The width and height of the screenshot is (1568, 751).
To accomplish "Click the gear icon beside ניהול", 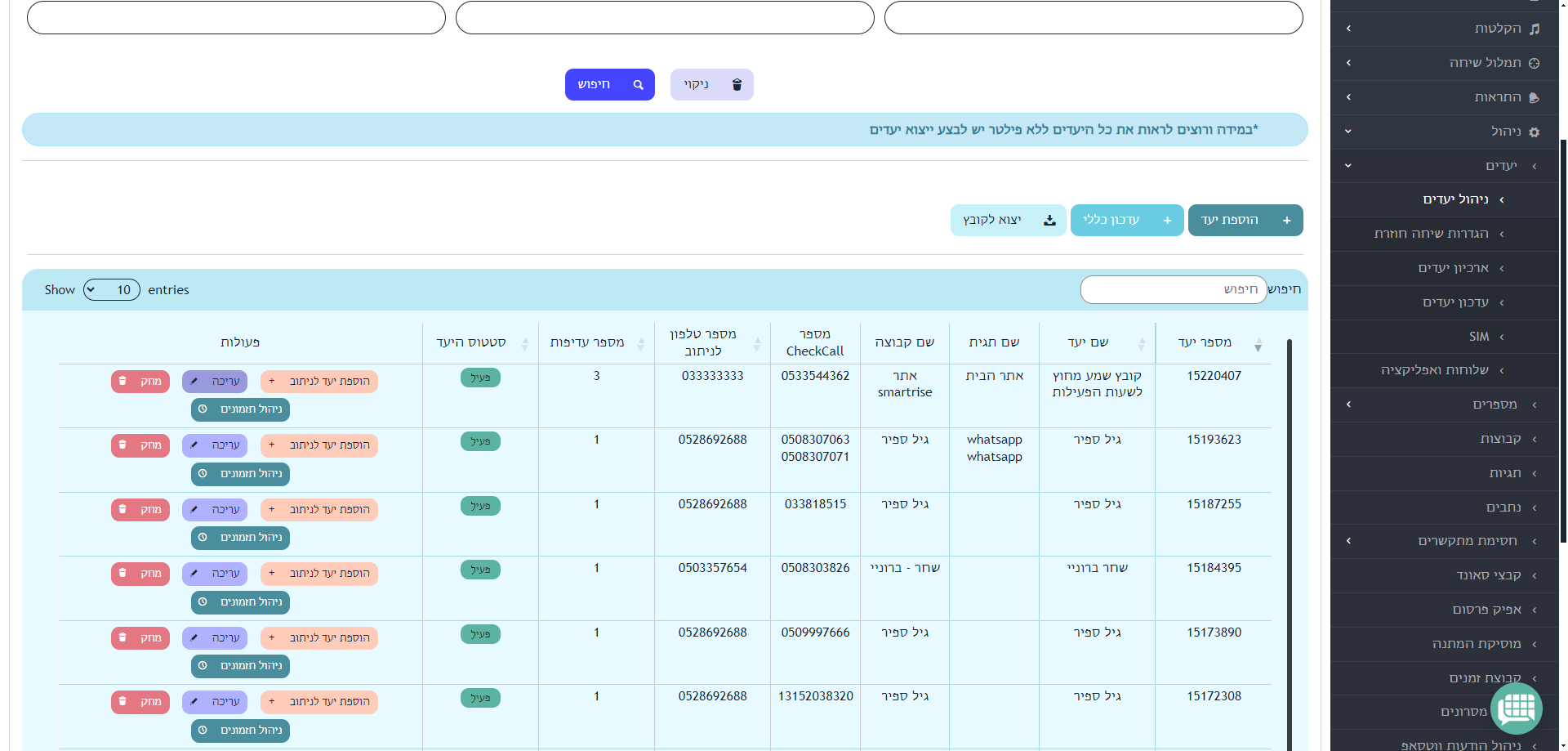I will [1535, 132].
